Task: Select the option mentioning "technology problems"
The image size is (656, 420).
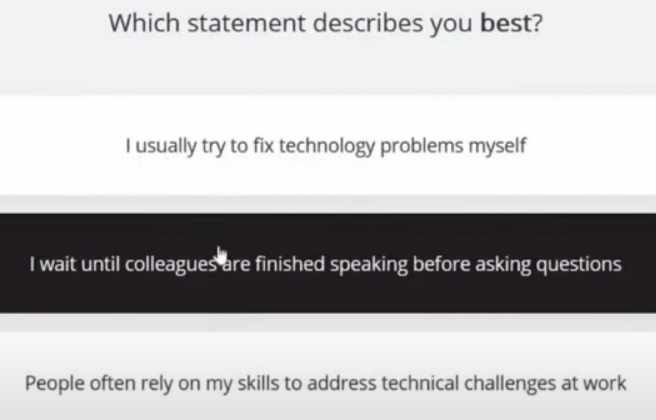Action: [x=328, y=145]
